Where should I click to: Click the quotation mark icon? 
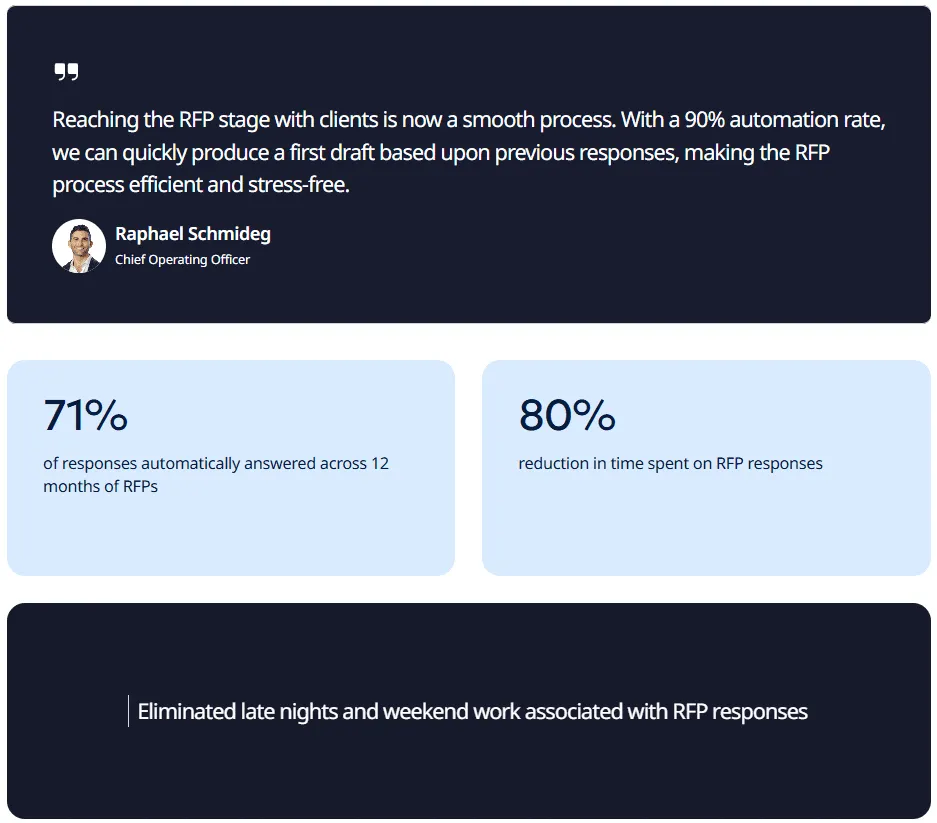point(66,72)
